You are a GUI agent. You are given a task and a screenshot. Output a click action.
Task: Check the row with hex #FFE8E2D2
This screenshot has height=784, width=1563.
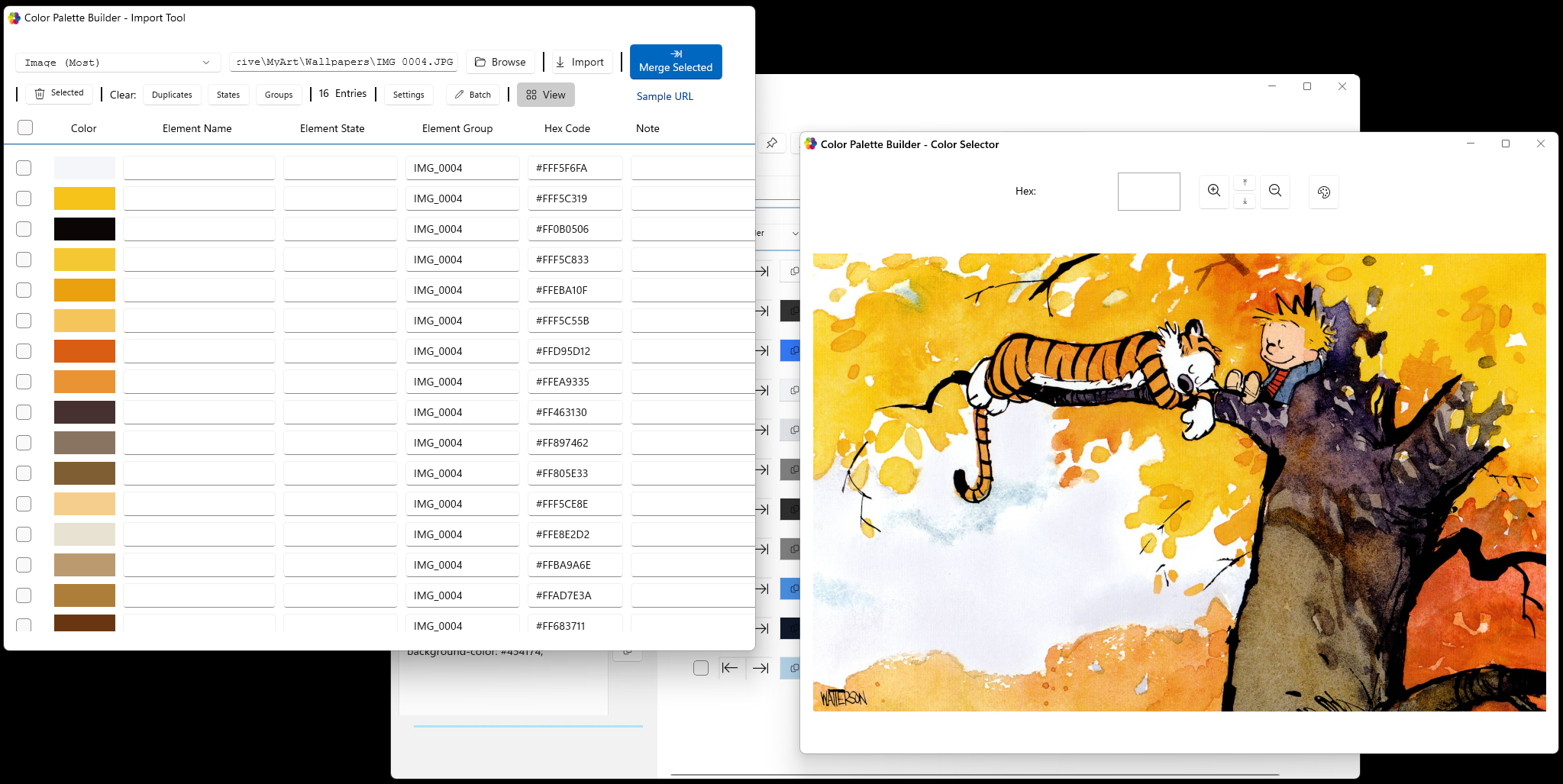(24, 534)
